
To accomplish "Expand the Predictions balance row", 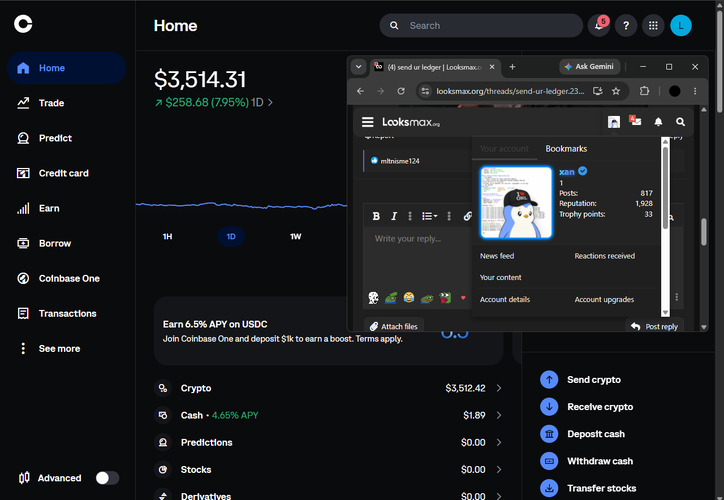I will point(328,442).
